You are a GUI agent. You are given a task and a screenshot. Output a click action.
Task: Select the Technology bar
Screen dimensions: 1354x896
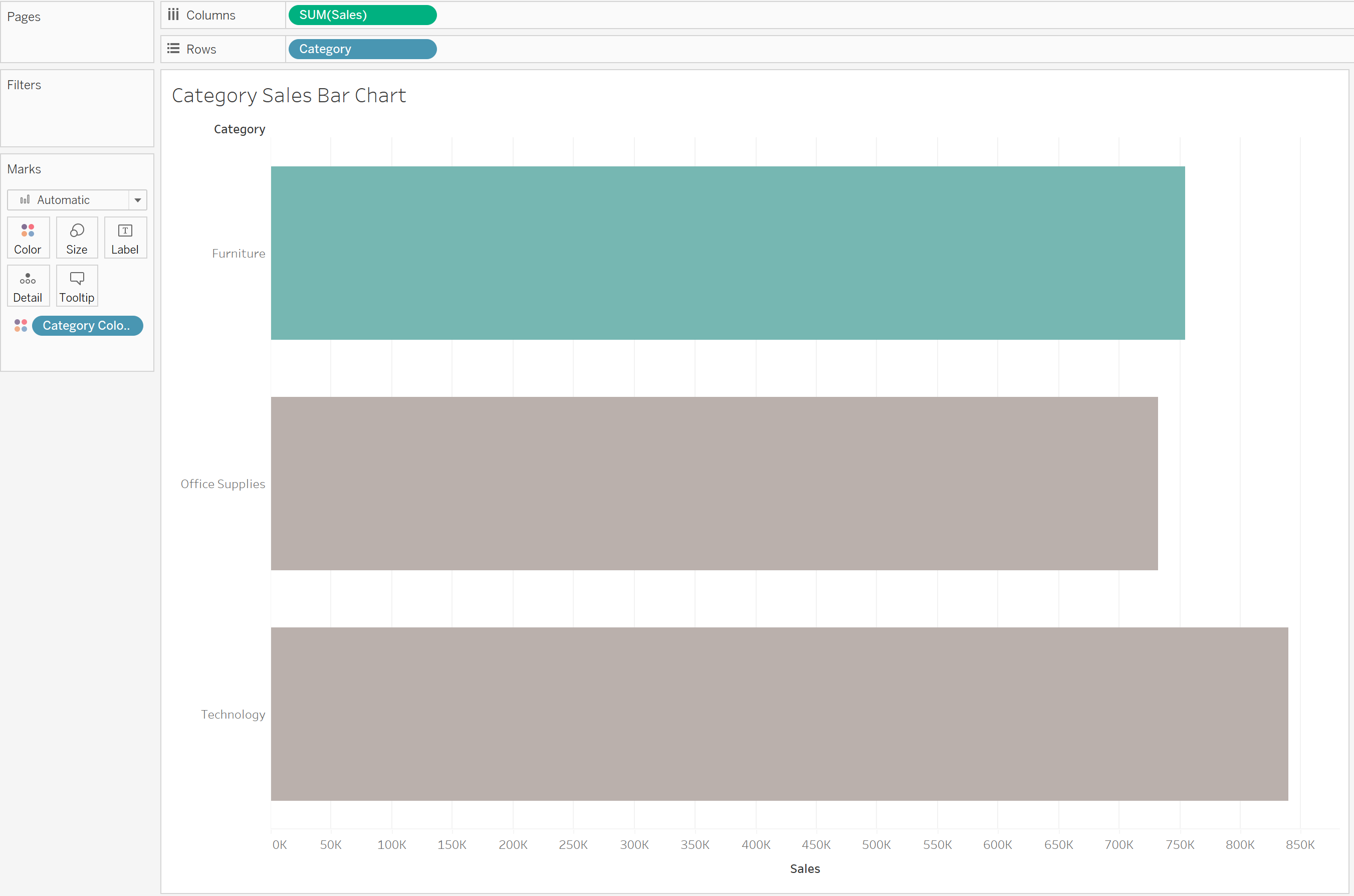779,714
